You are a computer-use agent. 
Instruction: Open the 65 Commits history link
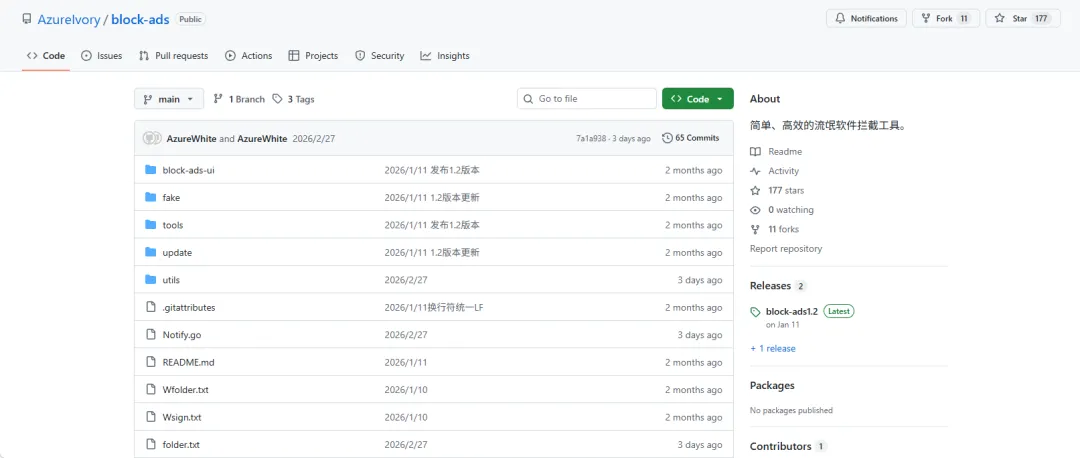(x=691, y=138)
